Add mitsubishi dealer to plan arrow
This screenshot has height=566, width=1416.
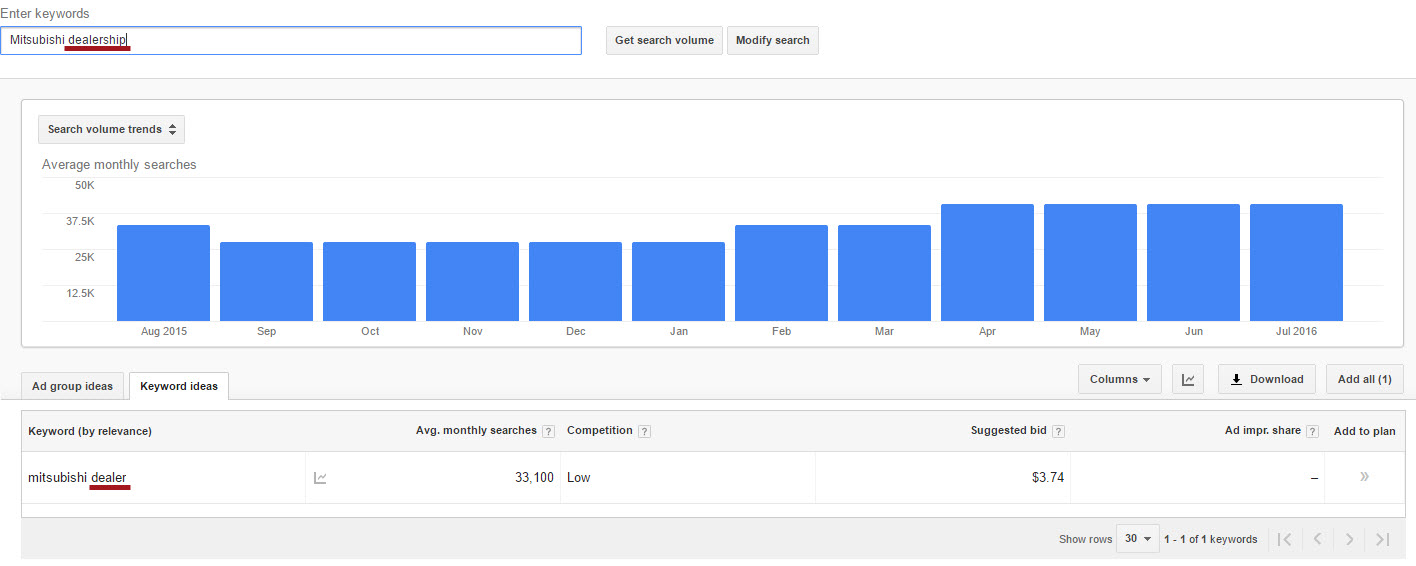click(x=1364, y=477)
